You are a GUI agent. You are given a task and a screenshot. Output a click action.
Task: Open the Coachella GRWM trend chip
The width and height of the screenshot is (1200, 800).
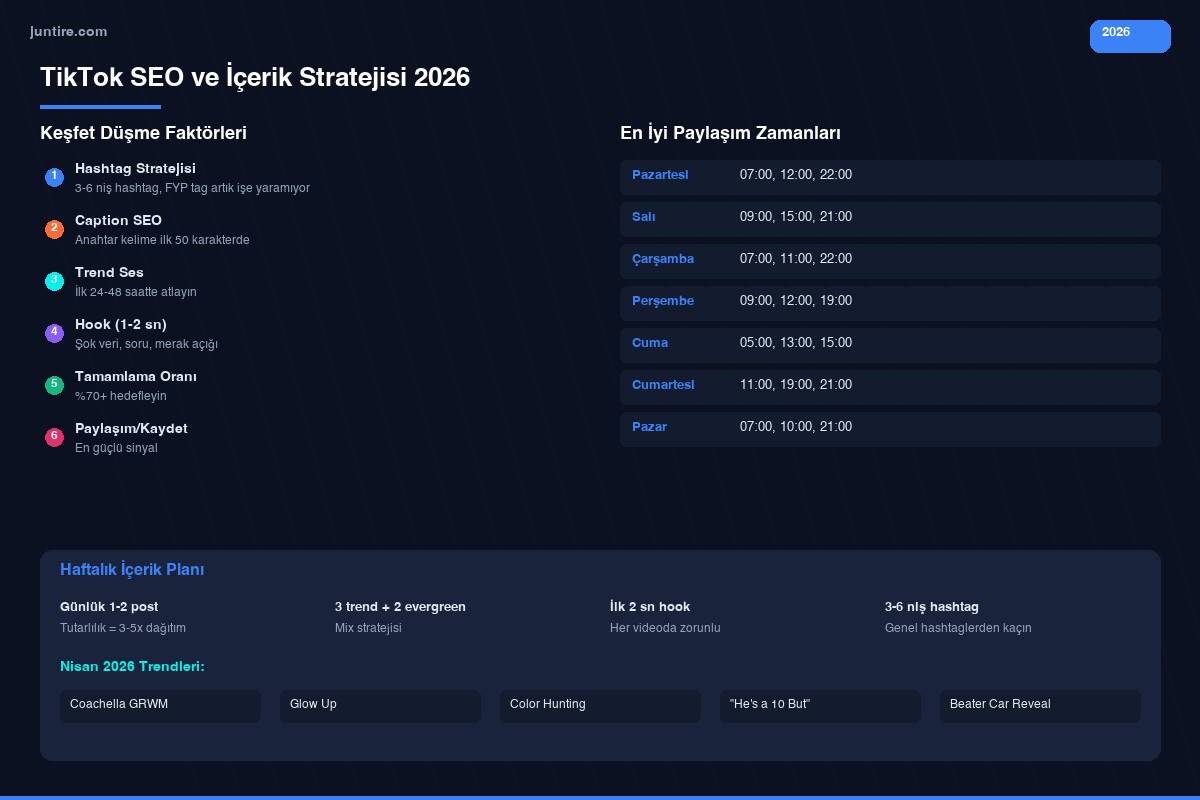pyautogui.click(x=160, y=706)
